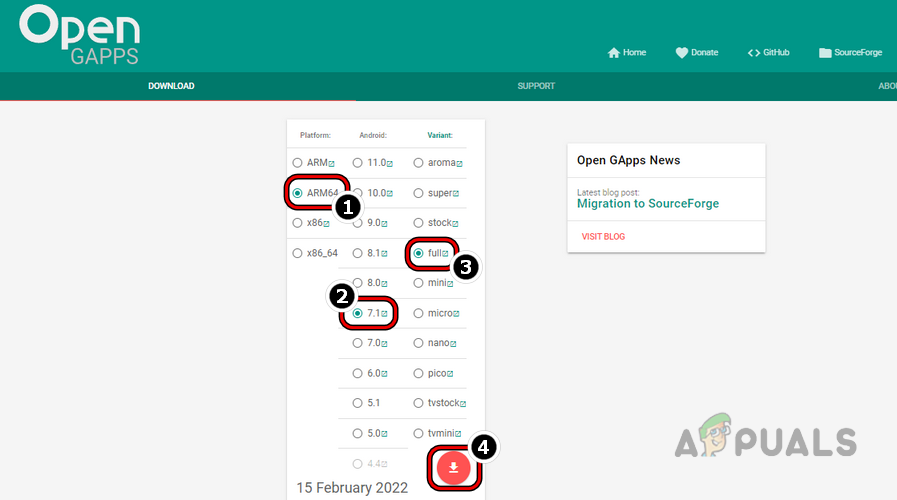Screen dimensions: 897x500
Task: Open the Migration to SourceForge post
Action: [x=648, y=204]
